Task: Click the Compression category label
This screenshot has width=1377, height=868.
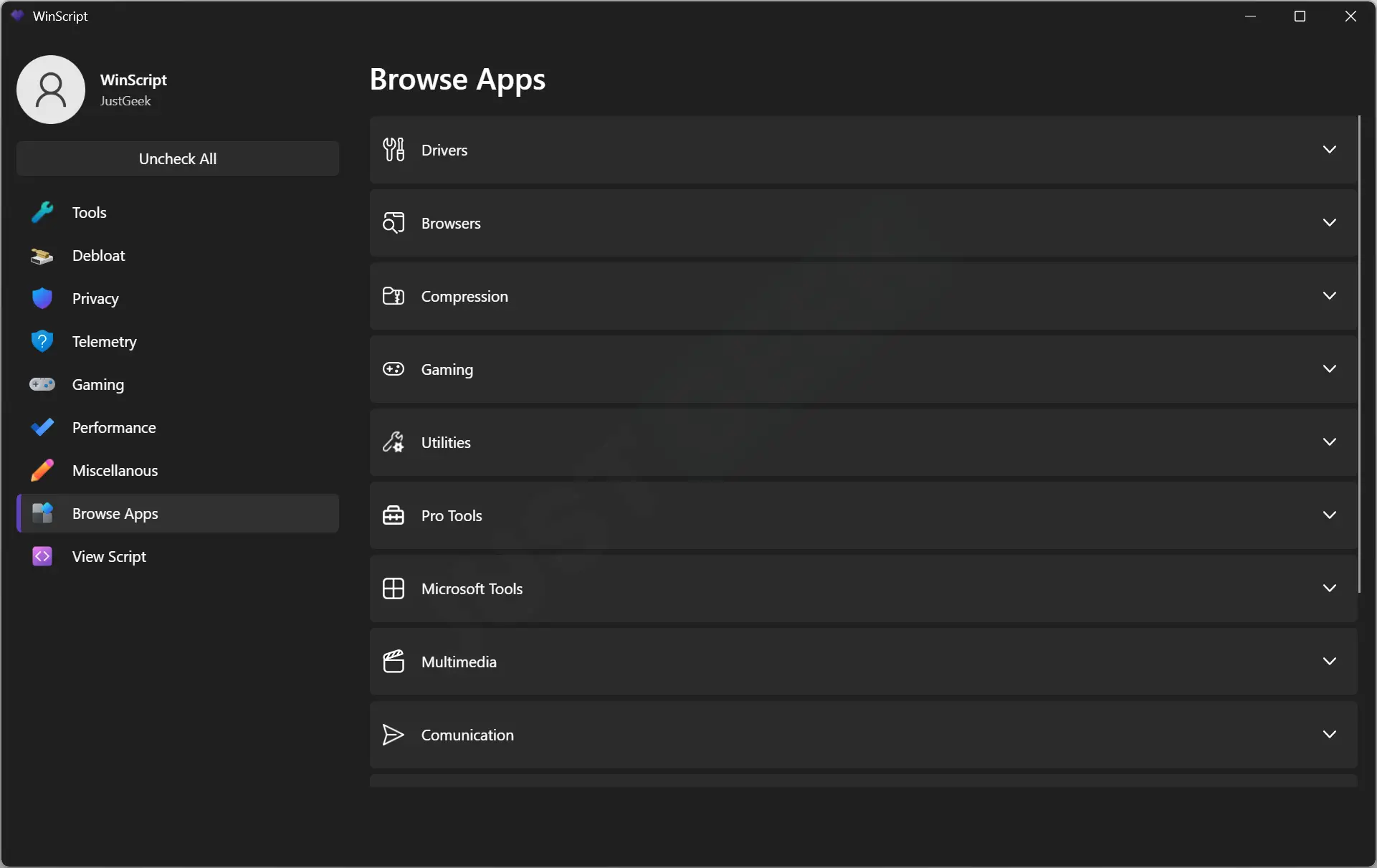Action: [x=464, y=296]
